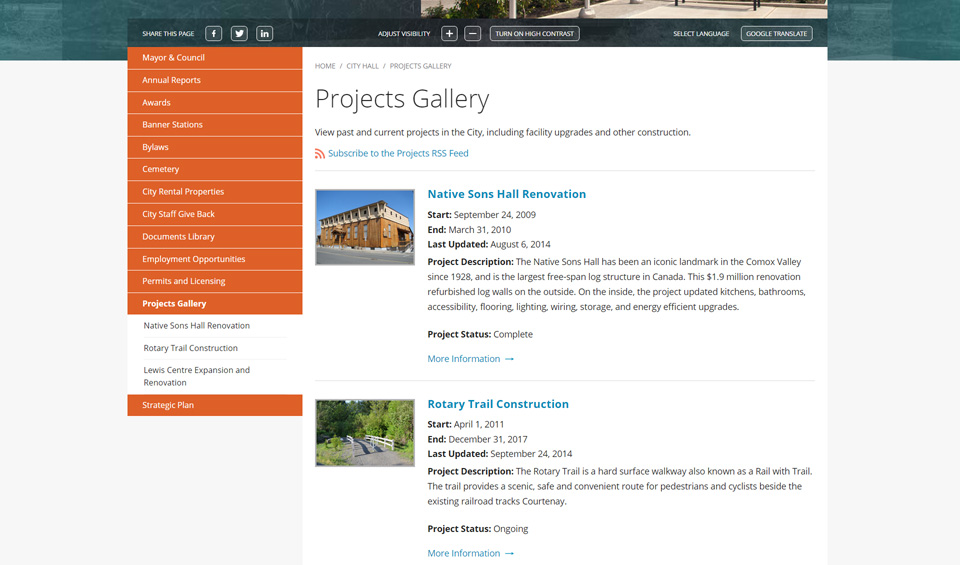Increase text size with plus icon
The width and height of the screenshot is (960, 565).
[449, 33]
